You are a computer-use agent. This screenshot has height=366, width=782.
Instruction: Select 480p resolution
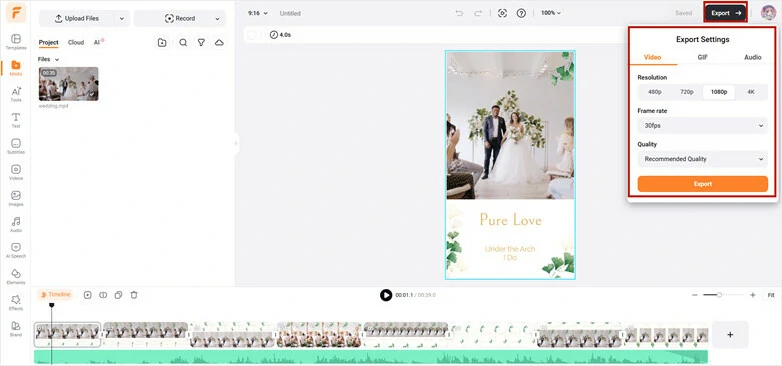655,92
